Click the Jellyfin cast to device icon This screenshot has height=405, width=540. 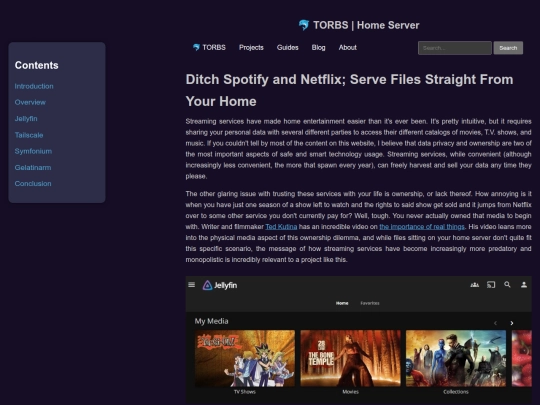pyautogui.click(x=491, y=285)
